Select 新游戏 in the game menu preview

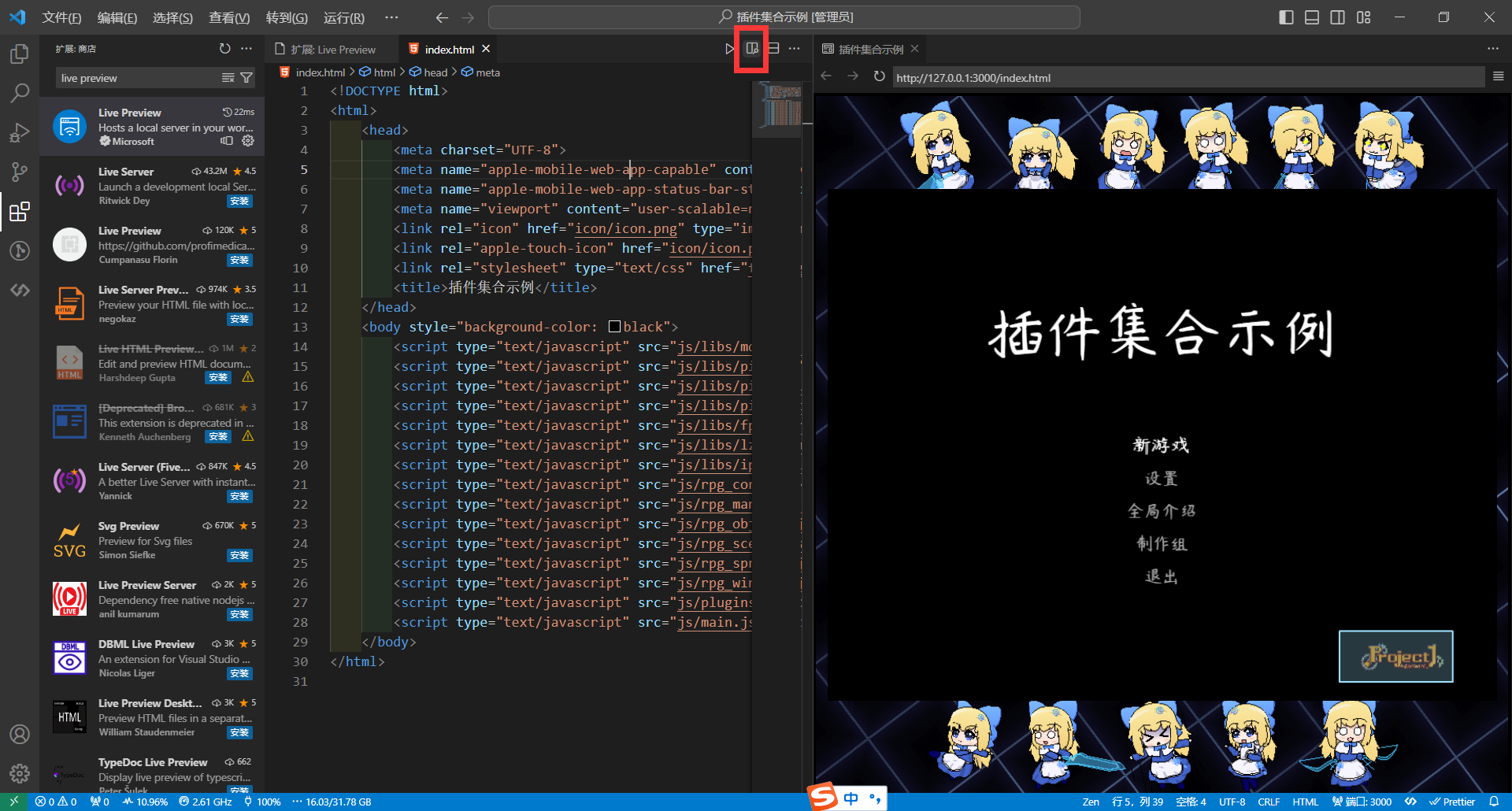coord(1161,446)
